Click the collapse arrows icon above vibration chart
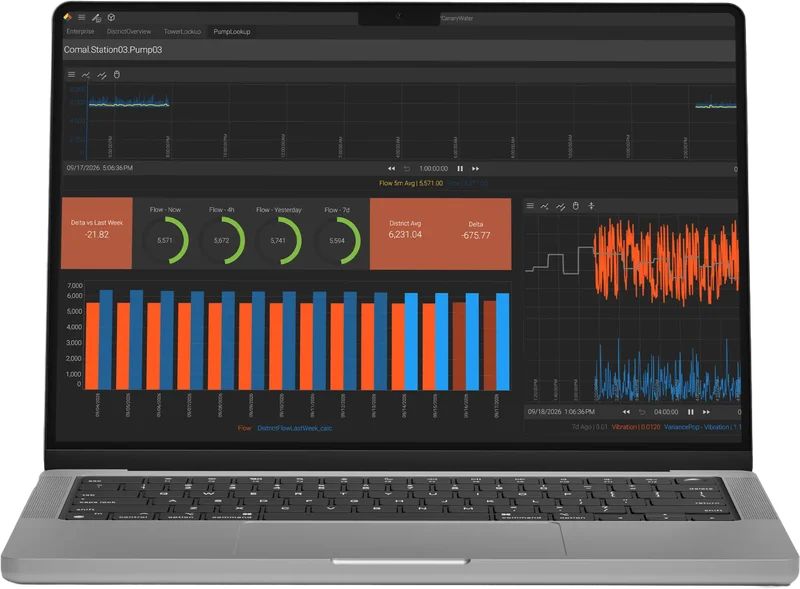The height and width of the screenshot is (589, 800). click(x=591, y=206)
